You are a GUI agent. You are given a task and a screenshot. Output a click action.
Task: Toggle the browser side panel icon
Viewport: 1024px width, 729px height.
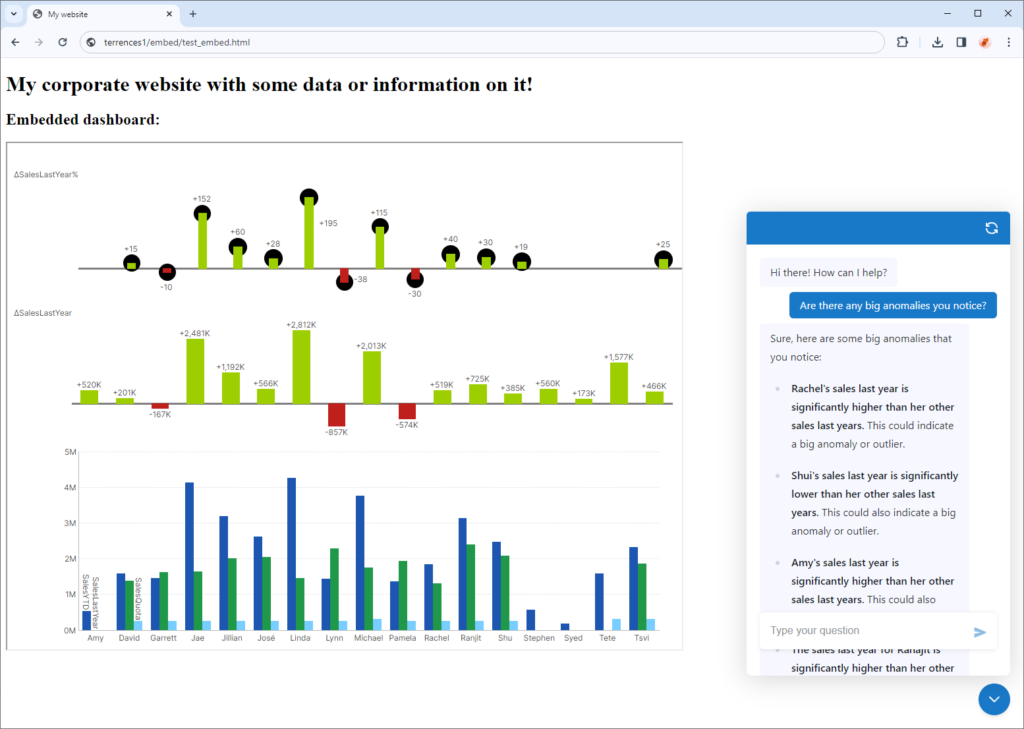961,42
